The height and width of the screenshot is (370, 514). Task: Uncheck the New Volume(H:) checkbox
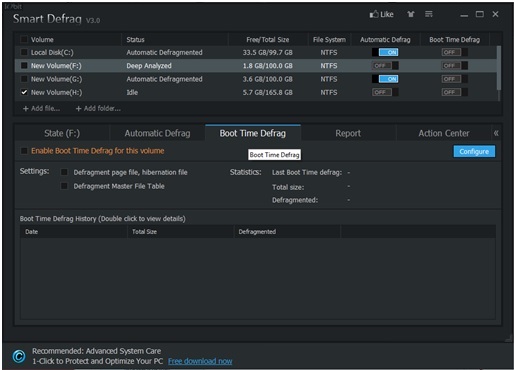[x=24, y=92]
